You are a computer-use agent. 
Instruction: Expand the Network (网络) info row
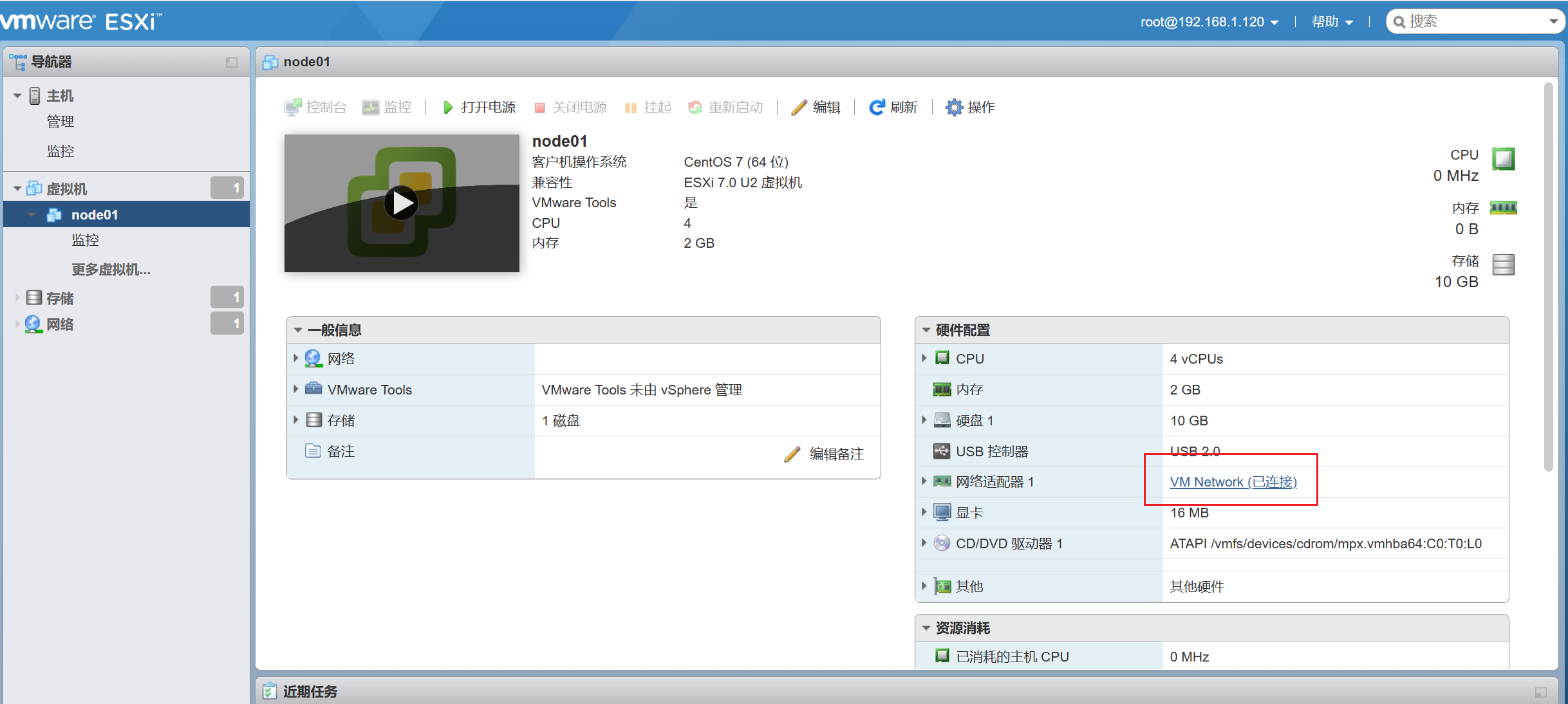295,358
